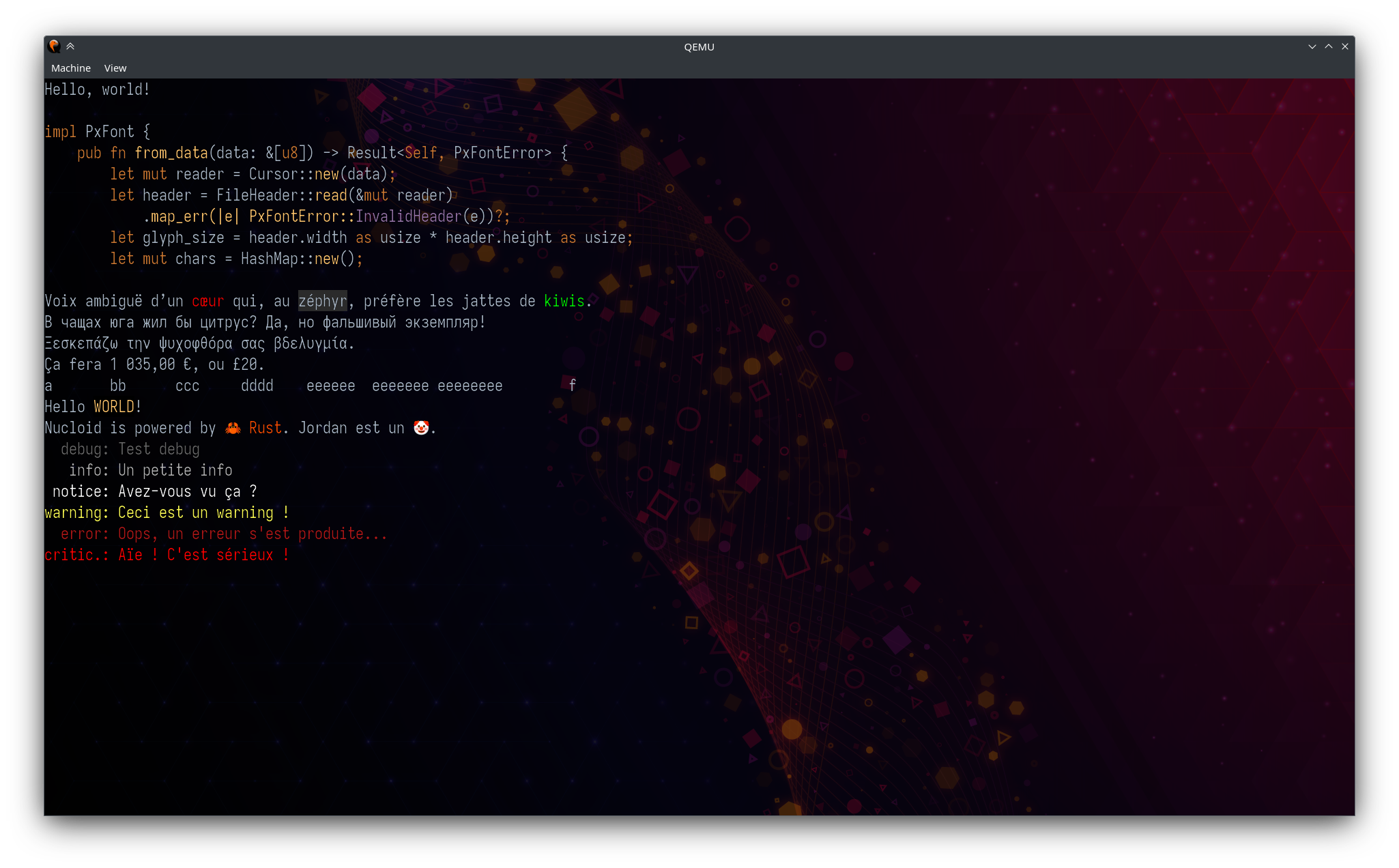
Task: Click the green word kiwis
Action: 564,301
